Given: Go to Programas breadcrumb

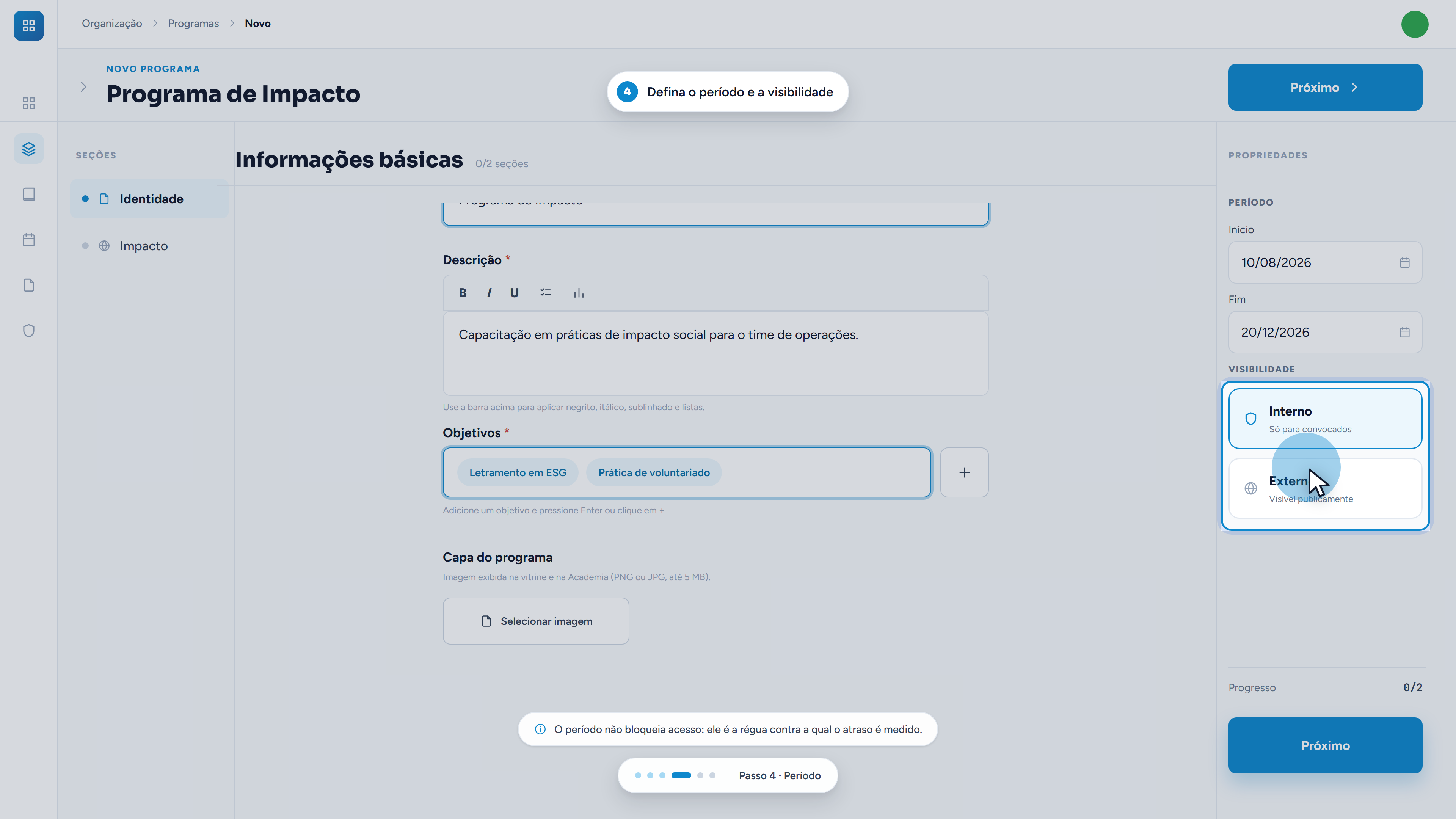Looking at the screenshot, I should coord(193,23).
